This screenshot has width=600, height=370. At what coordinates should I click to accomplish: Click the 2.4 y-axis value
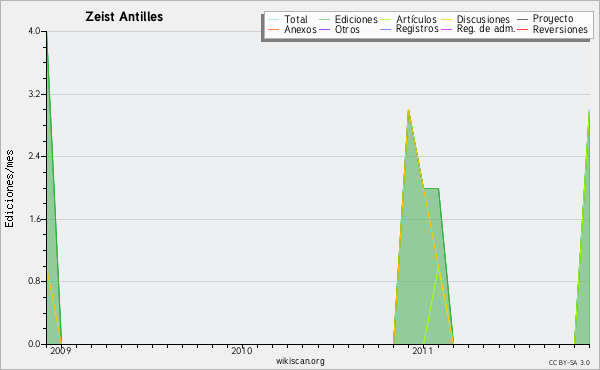tap(34, 156)
